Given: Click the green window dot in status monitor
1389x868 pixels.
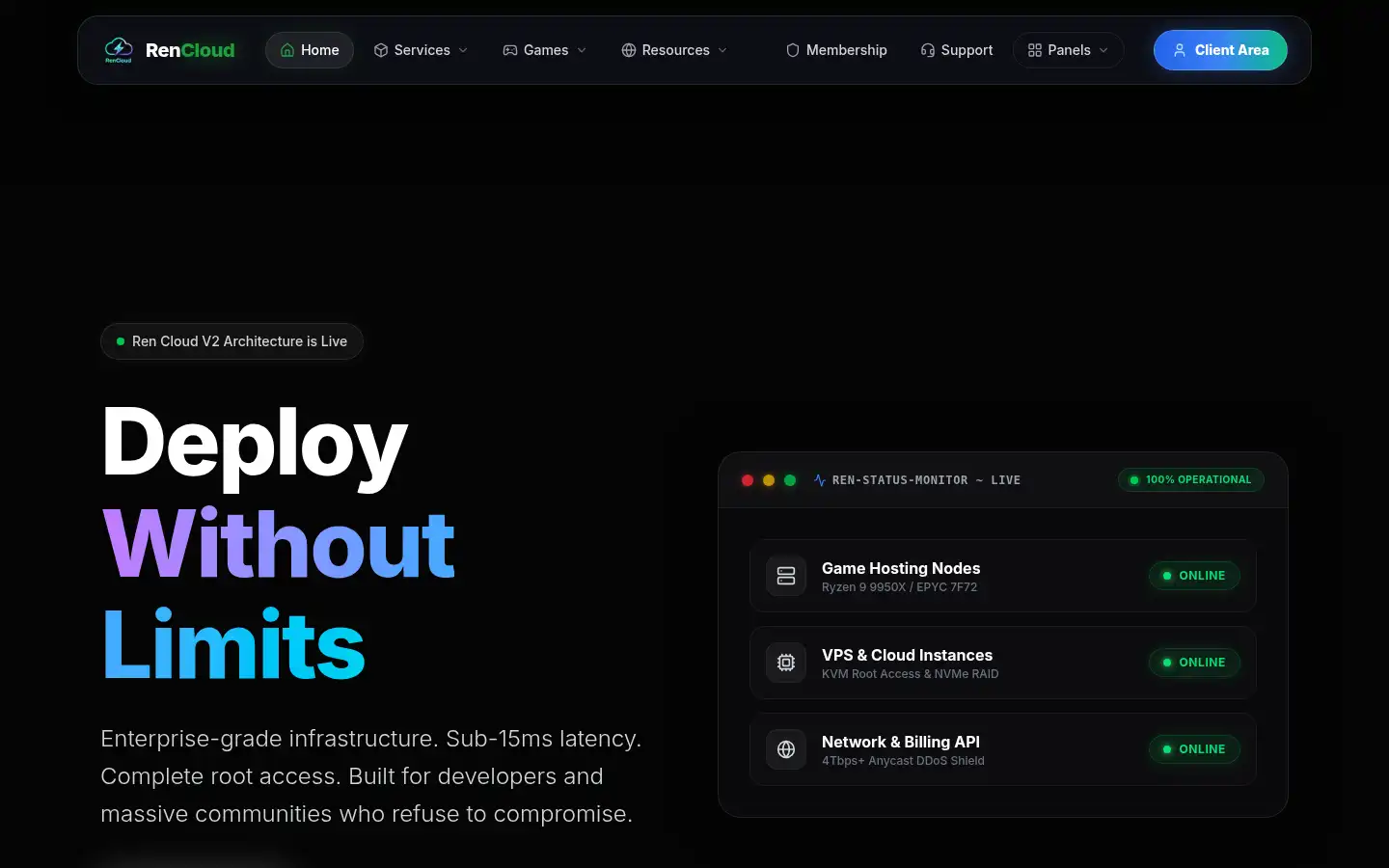Looking at the screenshot, I should 790,480.
